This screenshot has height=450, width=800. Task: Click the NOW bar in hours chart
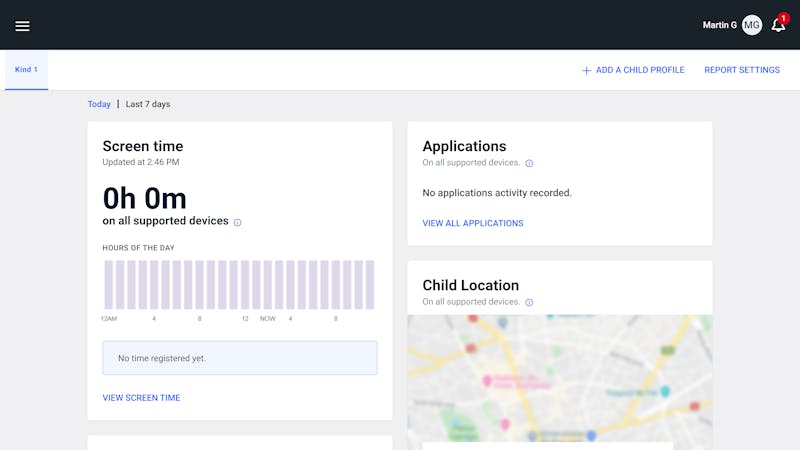pos(268,285)
